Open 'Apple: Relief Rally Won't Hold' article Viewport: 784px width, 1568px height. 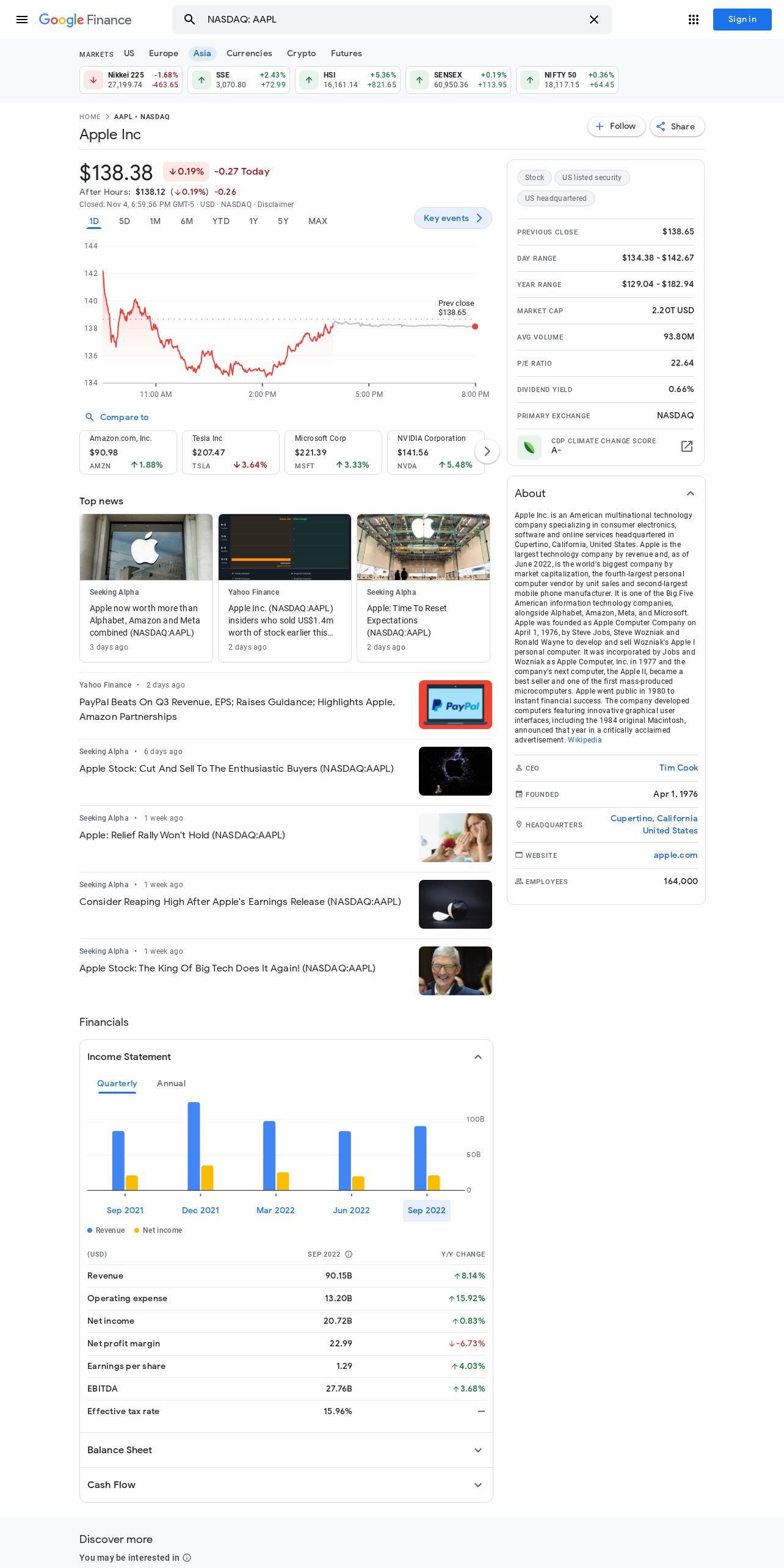182,835
